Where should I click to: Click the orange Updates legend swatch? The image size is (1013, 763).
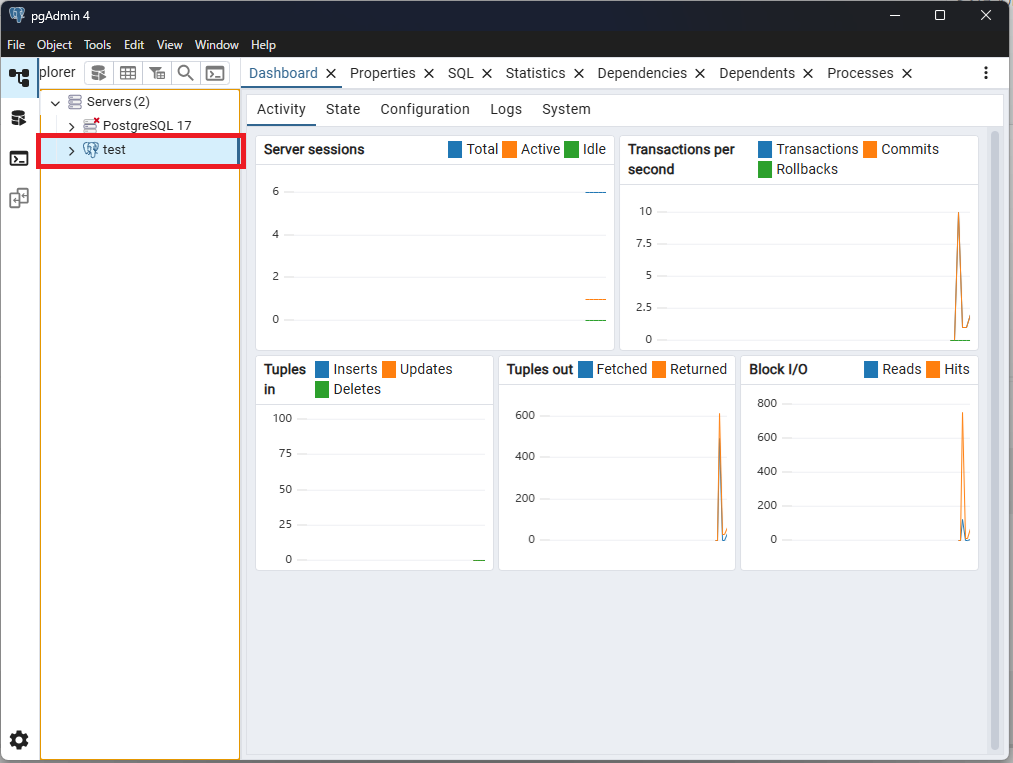pyautogui.click(x=388, y=369)
